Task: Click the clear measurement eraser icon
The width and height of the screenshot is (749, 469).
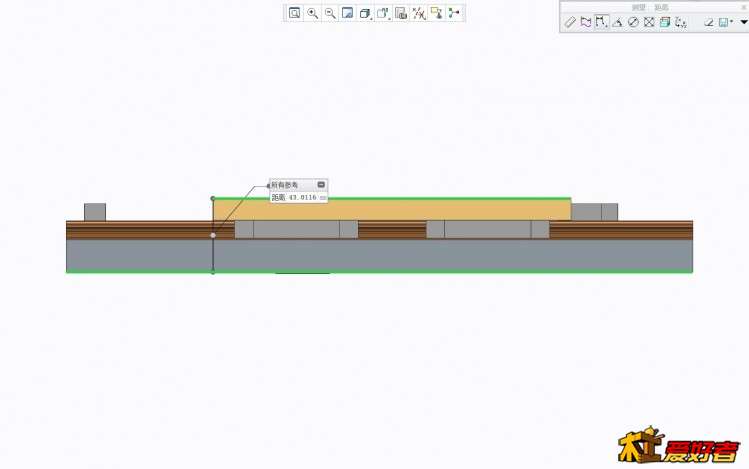Action: [709, 22]
